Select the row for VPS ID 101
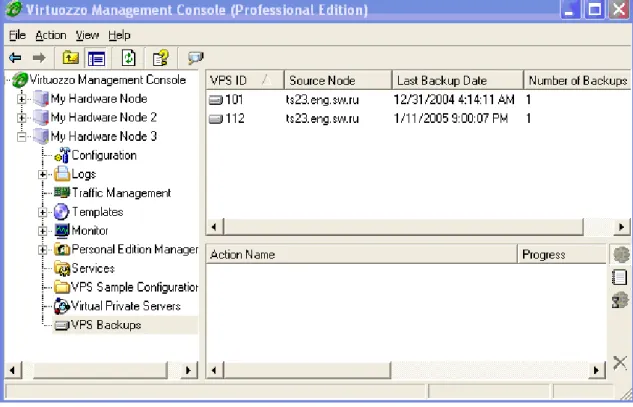This screenshot has height=407, width=633. click(418, 100)
